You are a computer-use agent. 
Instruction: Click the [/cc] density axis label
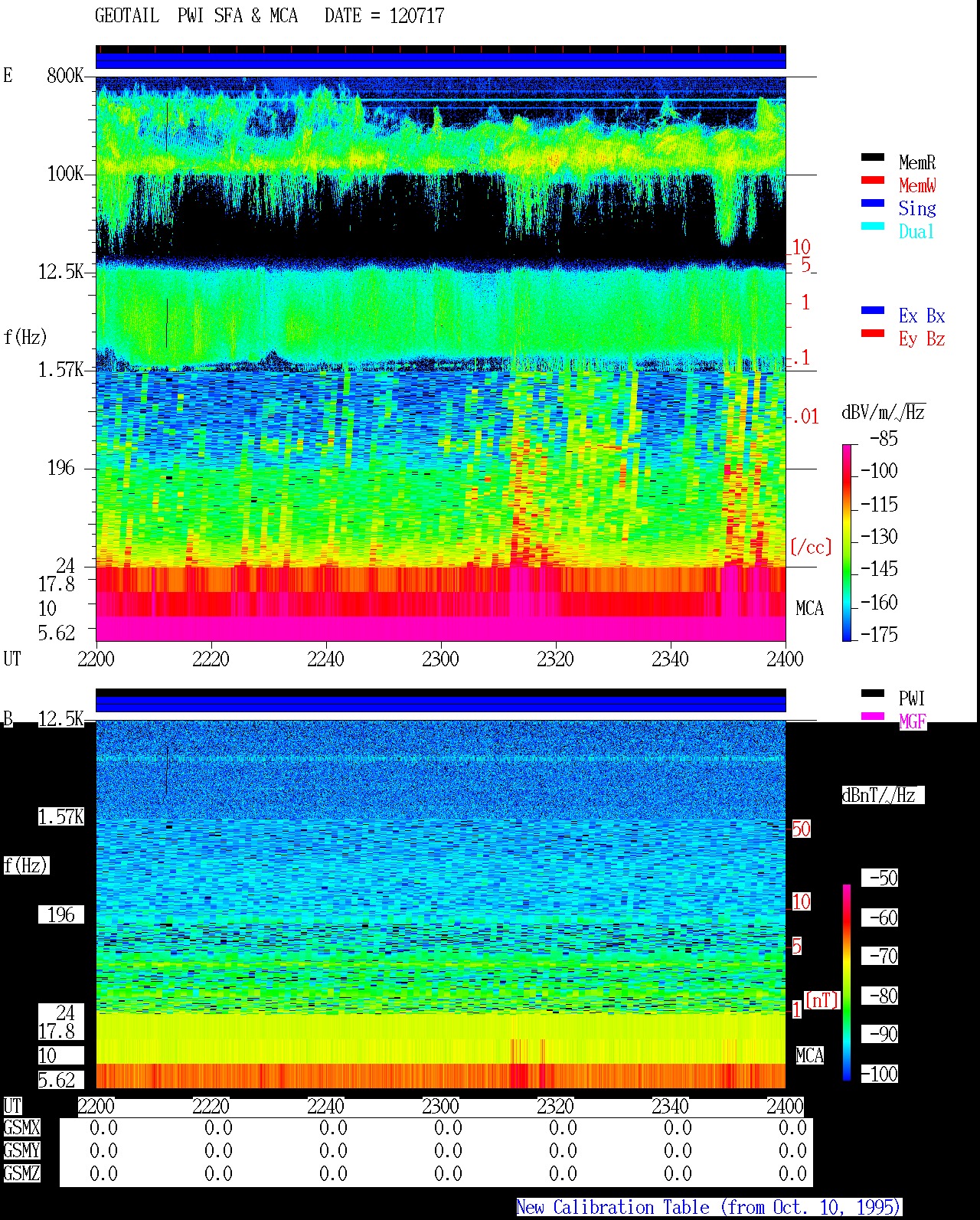(x=811, y=547)
